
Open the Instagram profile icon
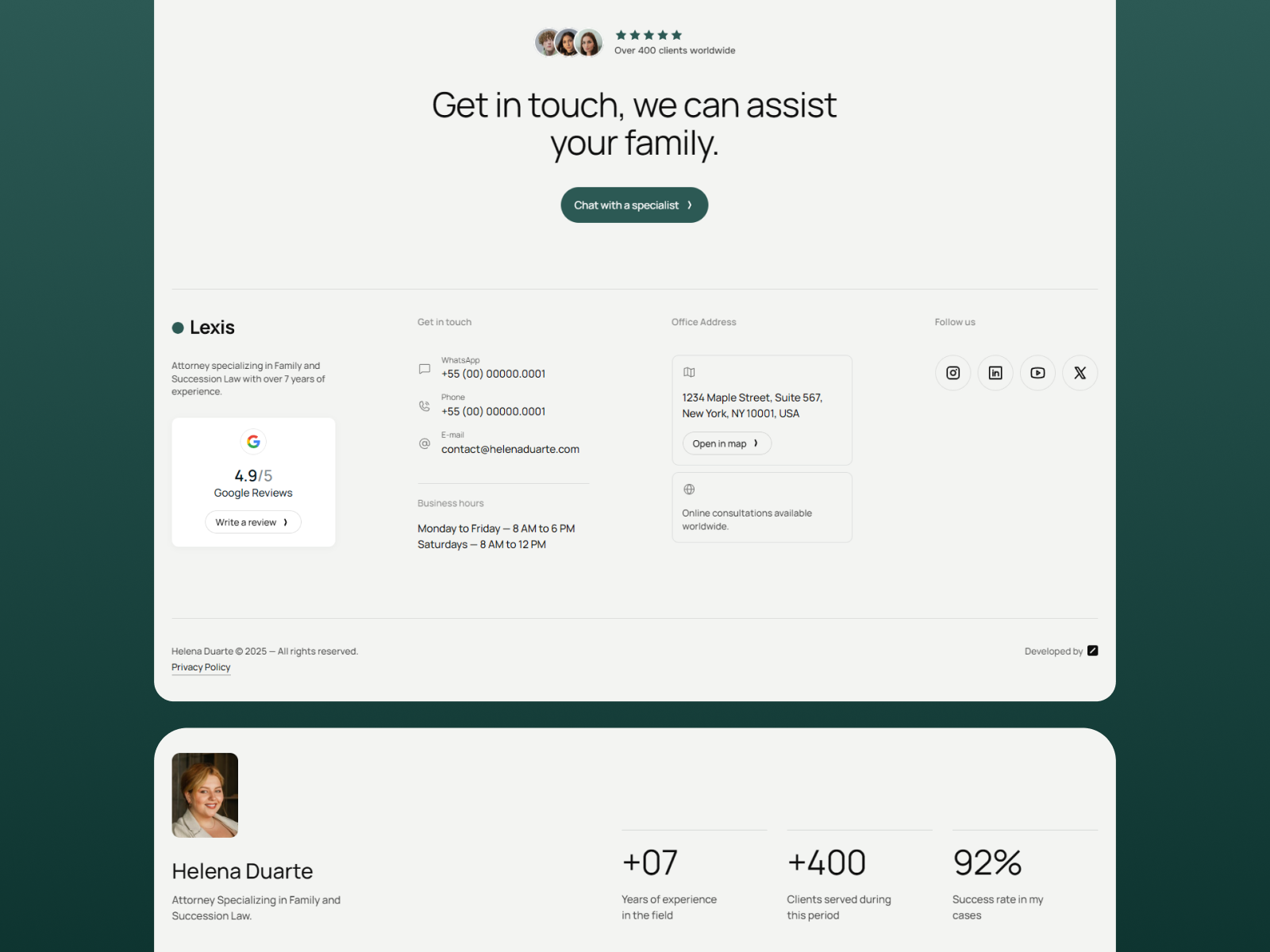(x=952, y=373)
